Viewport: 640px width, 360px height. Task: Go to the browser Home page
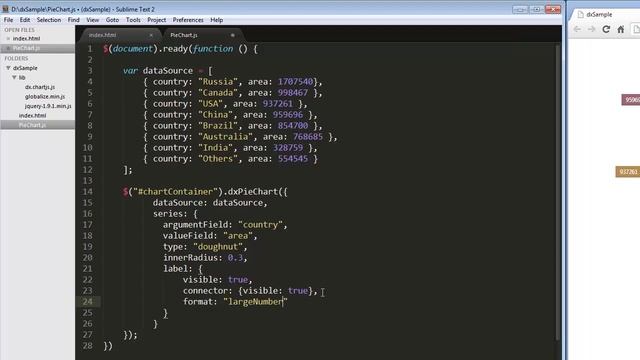(621, 29)
